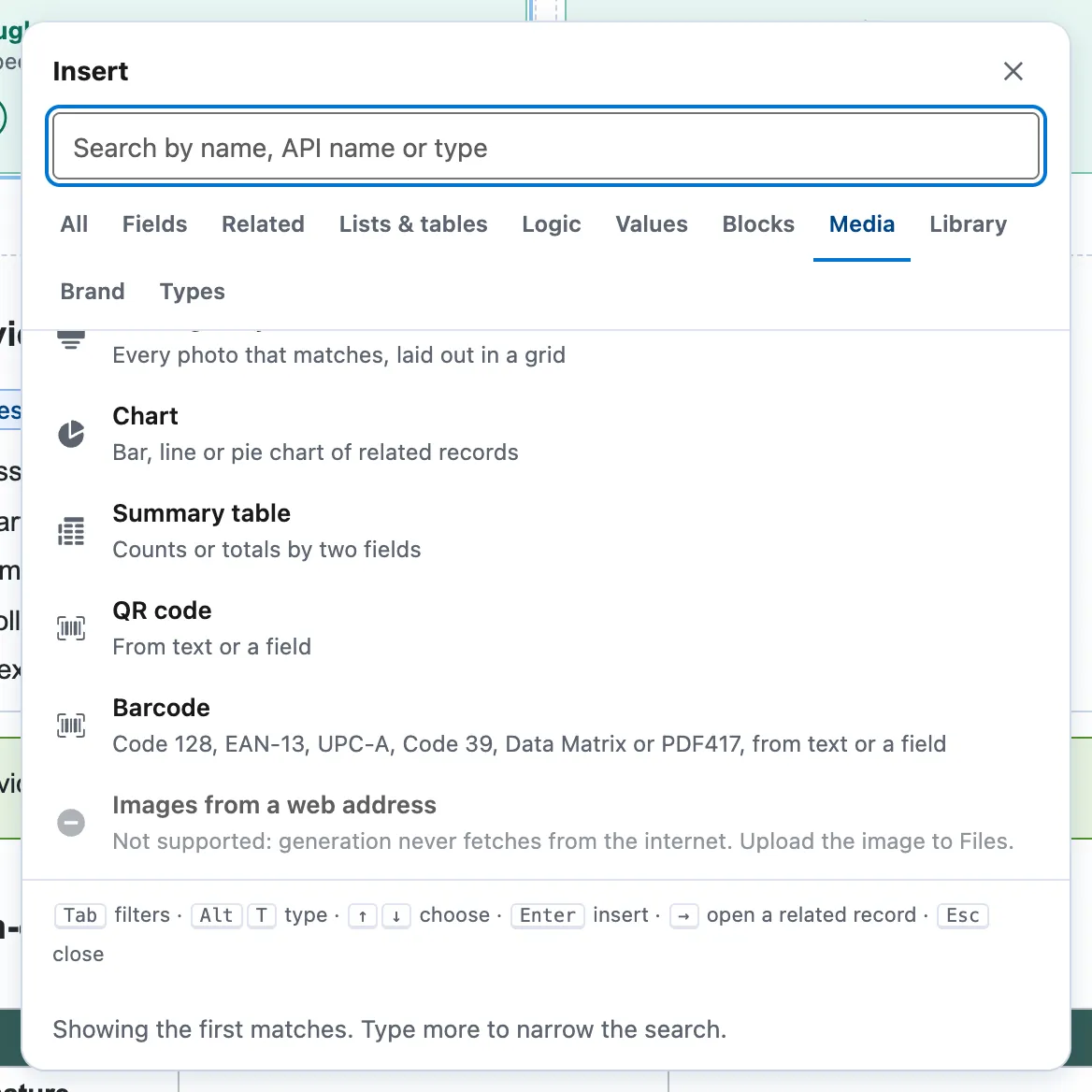The image size is (1092, 1092).
Task: Click 'Images from a web address'
Action: pyautogui.click(x=274, y=805)
